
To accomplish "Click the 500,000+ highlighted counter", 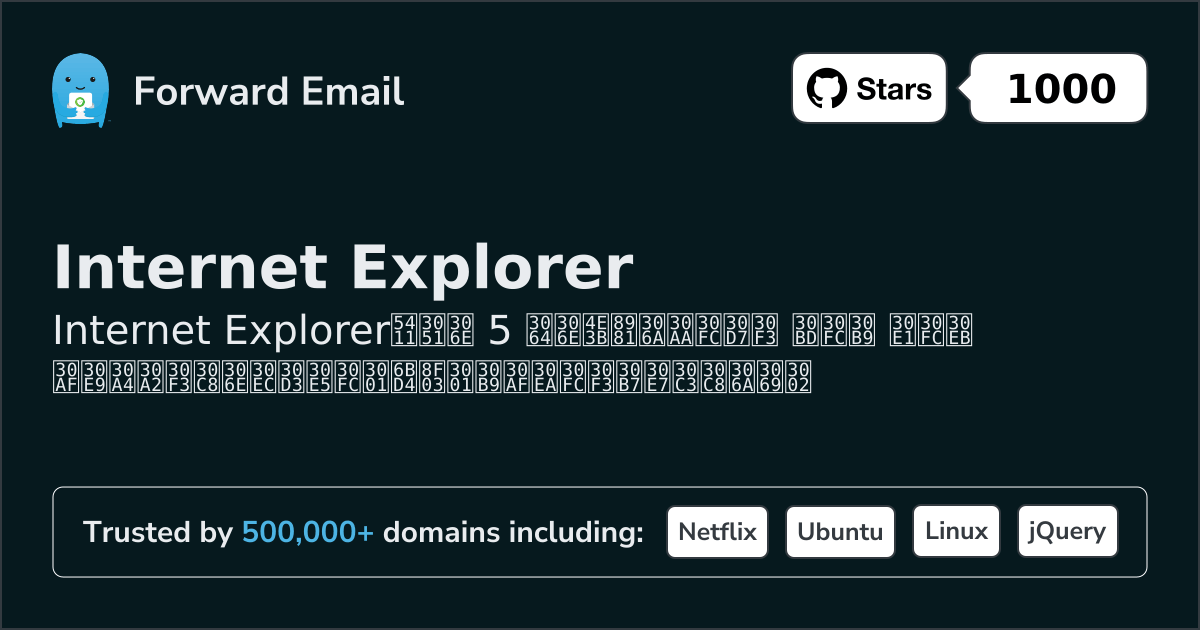I will (307, 532).
